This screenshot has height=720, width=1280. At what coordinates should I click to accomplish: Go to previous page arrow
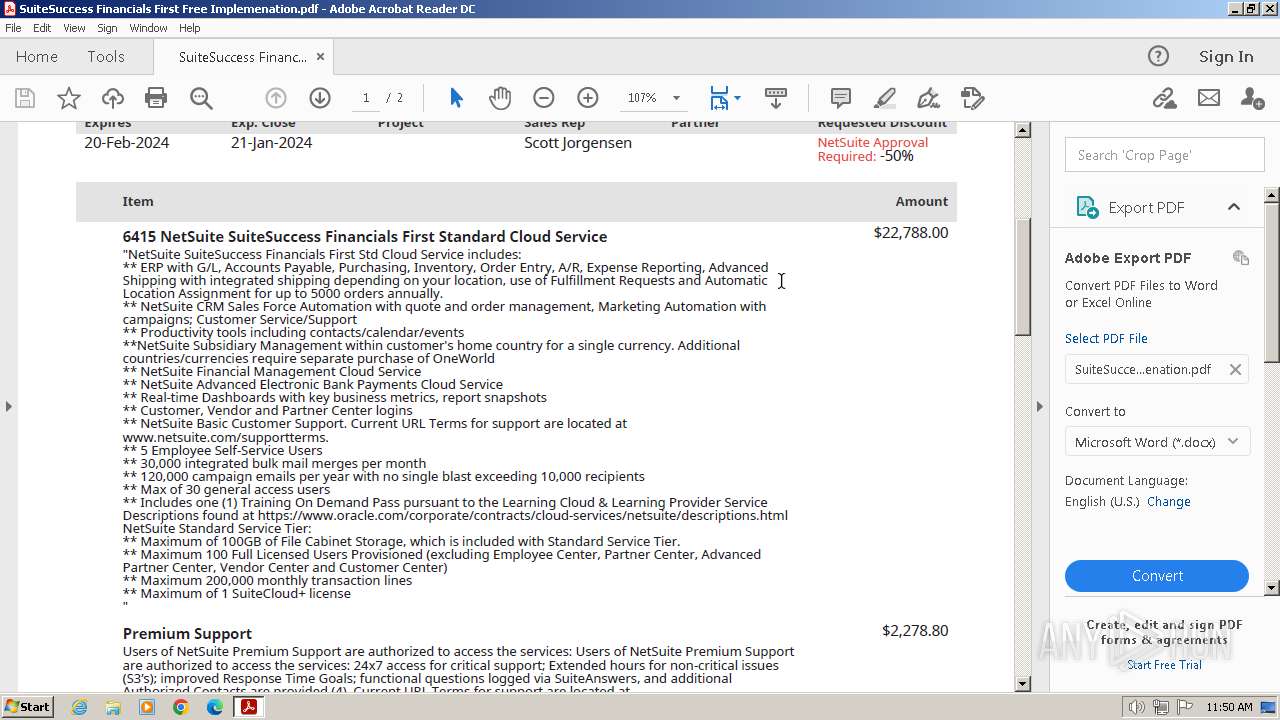(x=276, y=98)
